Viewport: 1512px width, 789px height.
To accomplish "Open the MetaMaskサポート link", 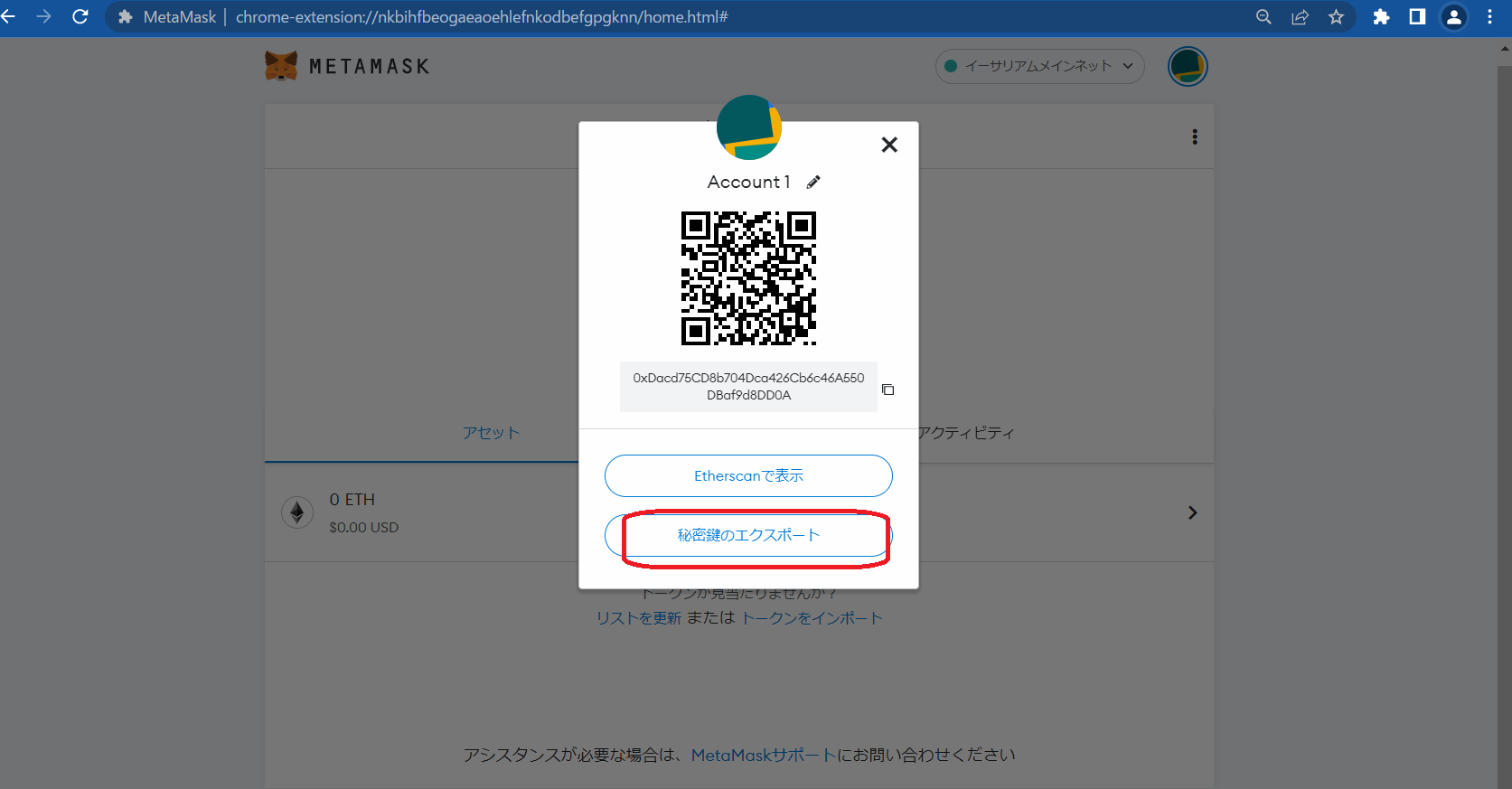I will coord(764,755).
